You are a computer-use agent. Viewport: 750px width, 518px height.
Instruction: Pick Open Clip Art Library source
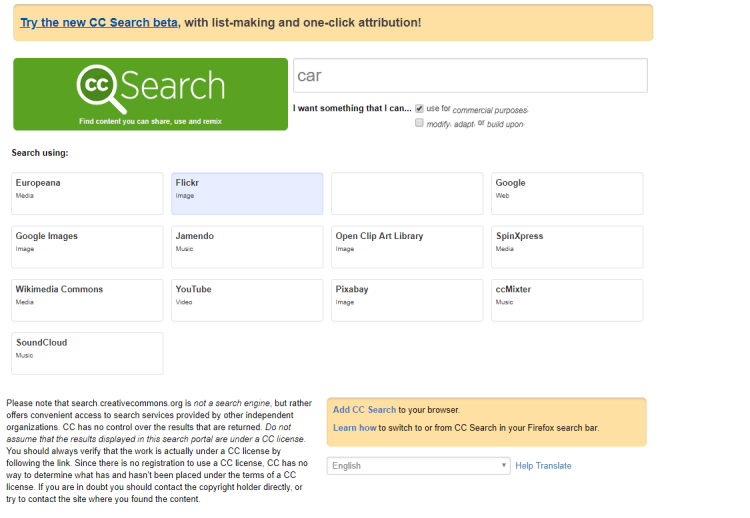coord(407,246)
